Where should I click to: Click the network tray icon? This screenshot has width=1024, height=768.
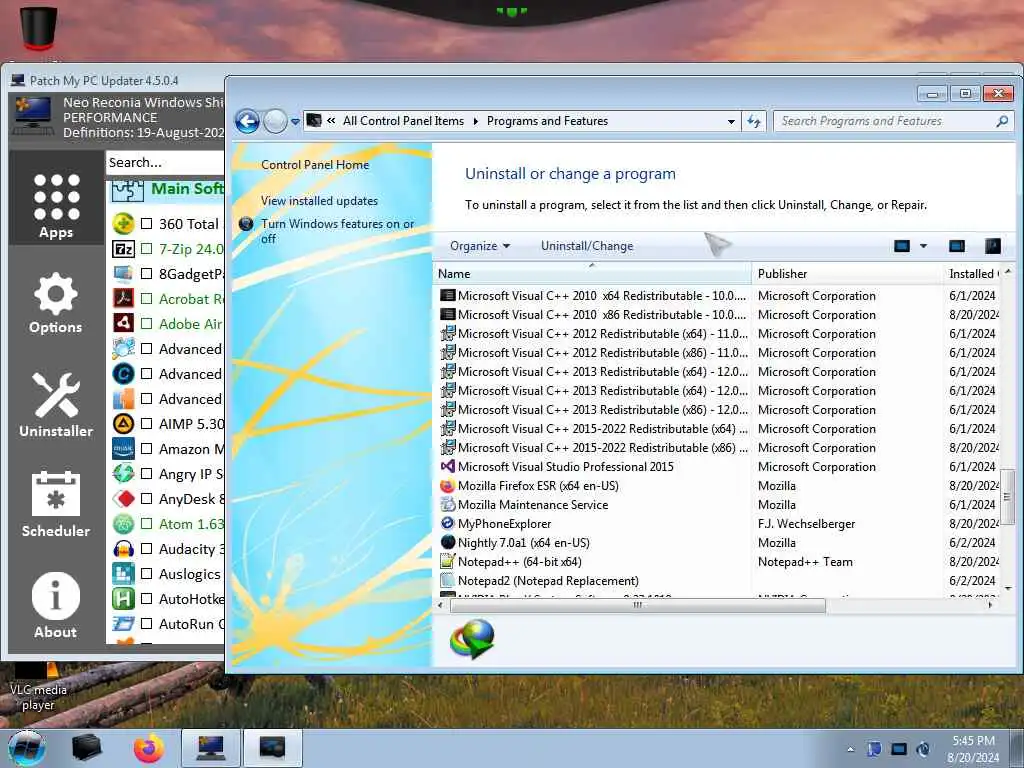[899, 749]
